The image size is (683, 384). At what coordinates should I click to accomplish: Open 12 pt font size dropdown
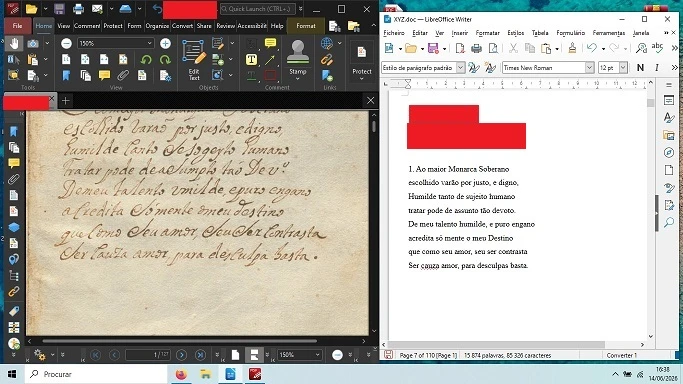click(x=623, y=67)
